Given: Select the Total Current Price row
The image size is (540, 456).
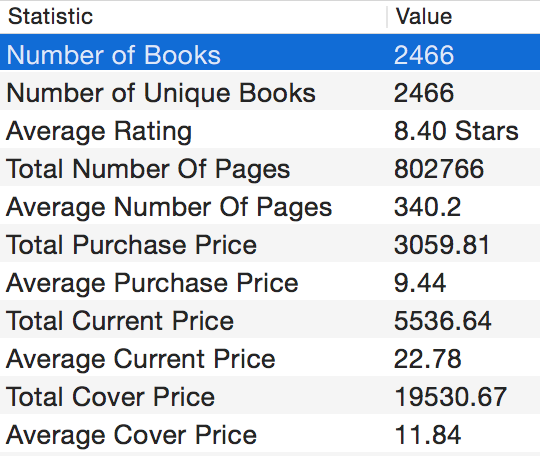Looking at the screenshot, I should coord(270,320).
